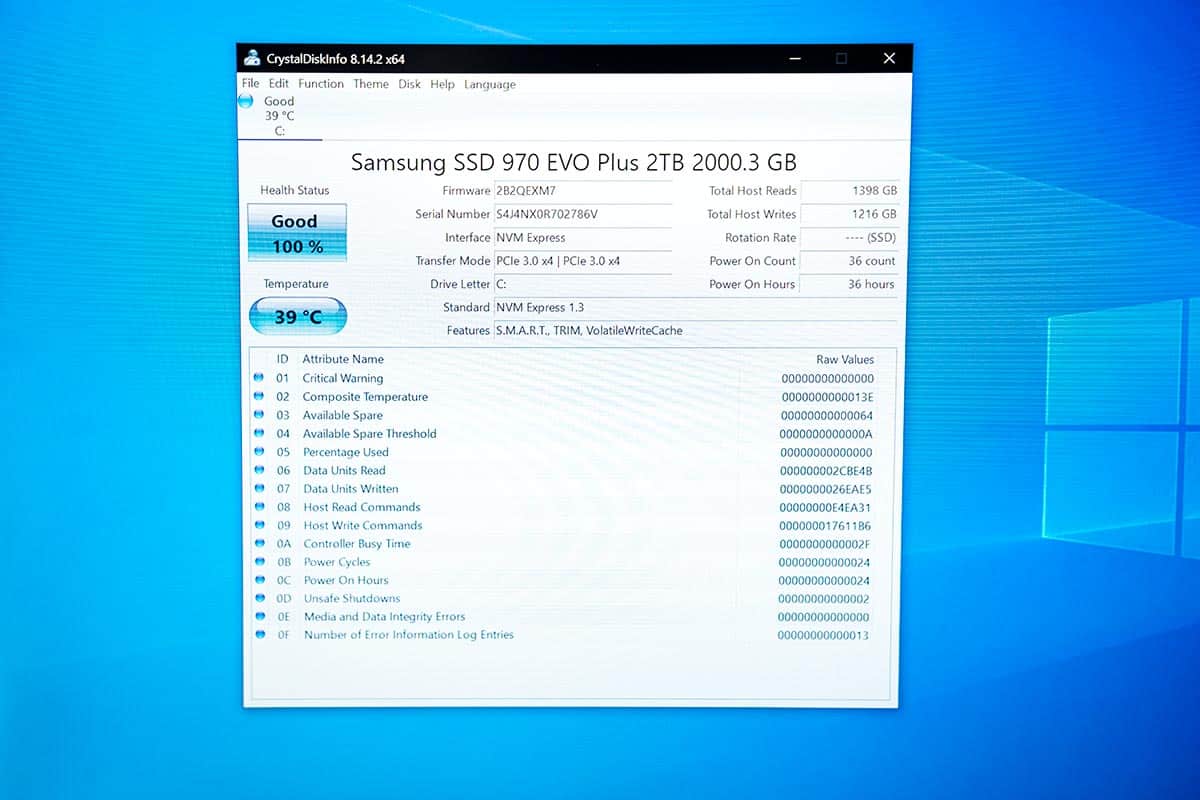Open the Function menu
The width and height of the screenshot is (1200, 800).
click(321, 84)
